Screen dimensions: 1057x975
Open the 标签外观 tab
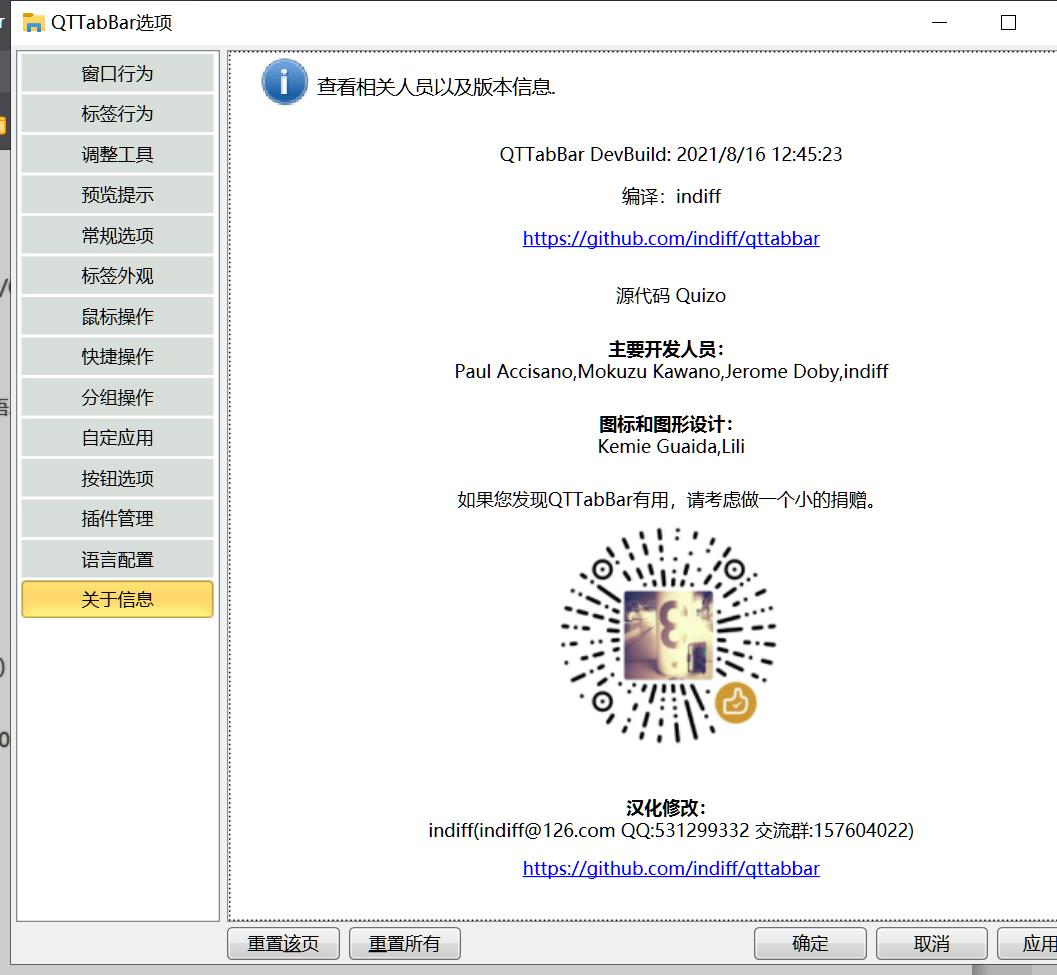click(x=117, y=276)
